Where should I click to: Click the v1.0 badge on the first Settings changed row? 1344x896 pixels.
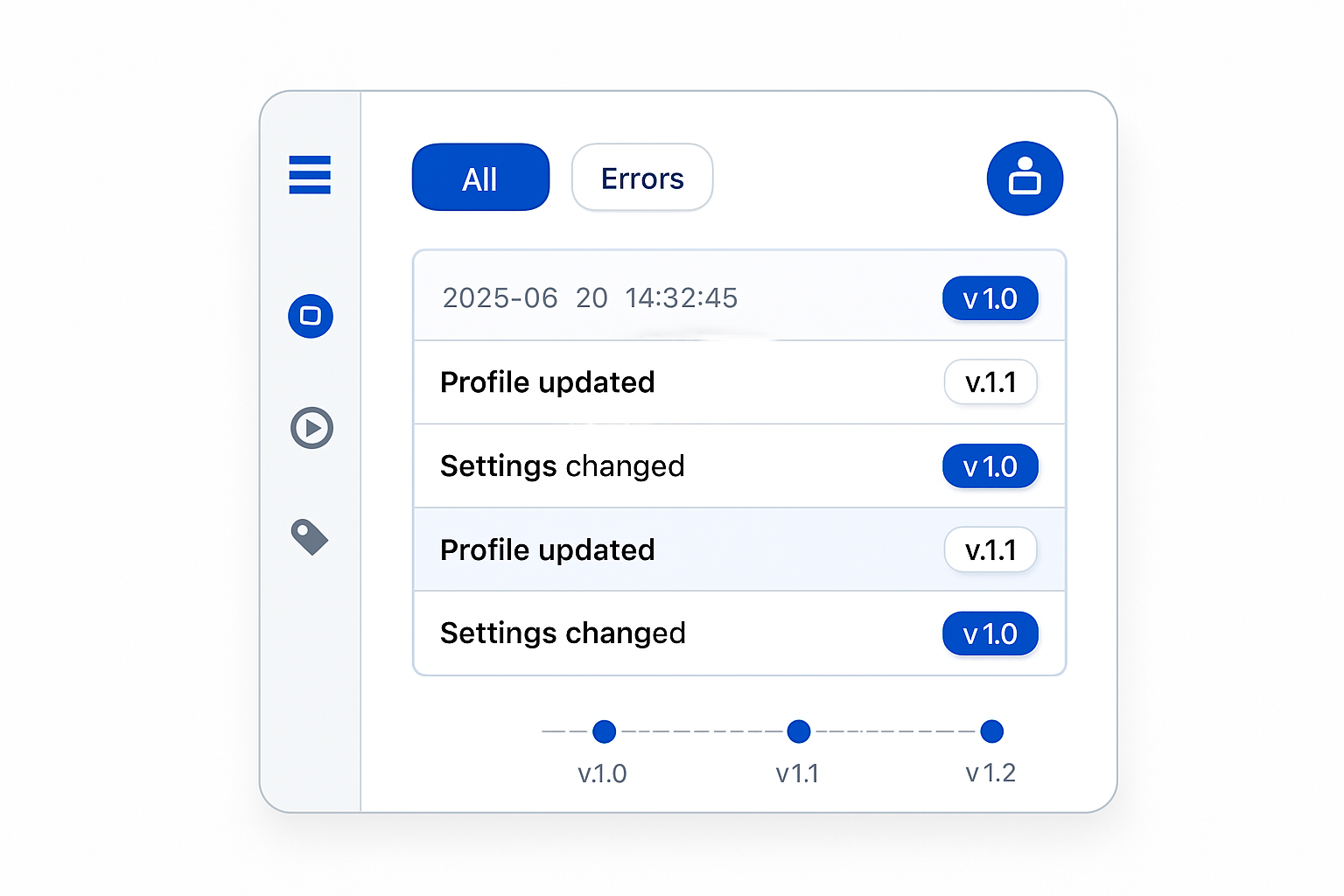[x=990, y=466]
